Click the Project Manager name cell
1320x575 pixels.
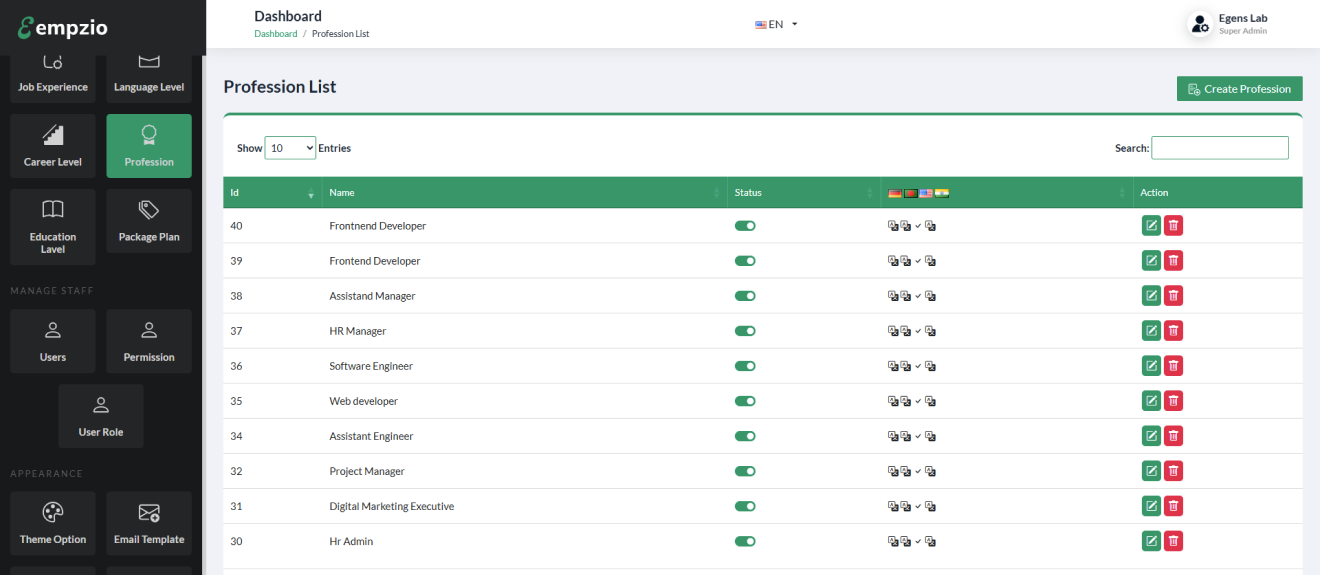(x=367, y=471)
